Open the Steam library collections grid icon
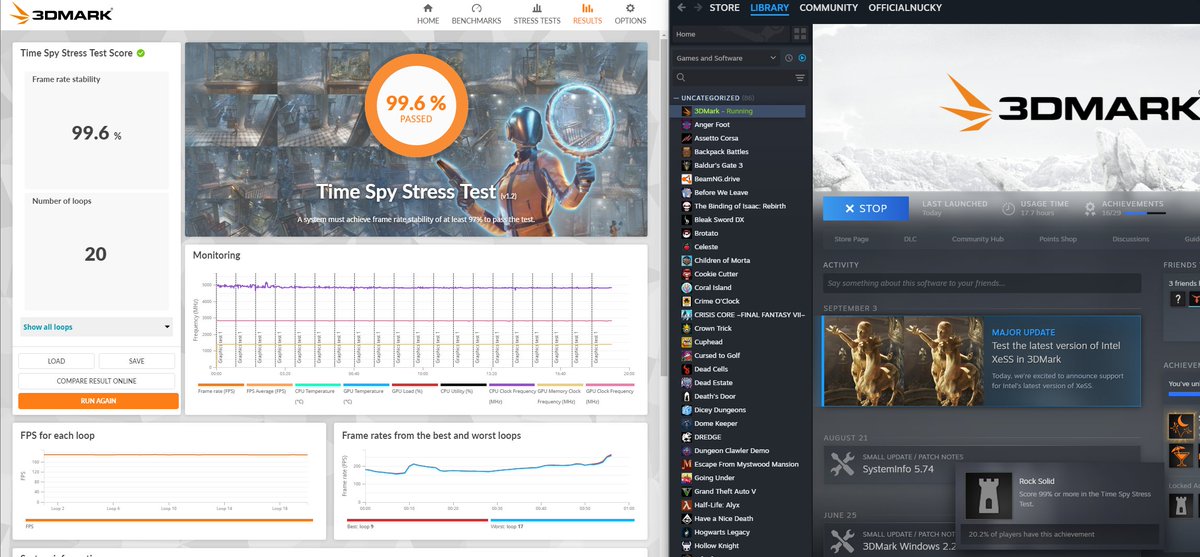The height and width of the screenshot is (557, 1200). click(799, 34)
